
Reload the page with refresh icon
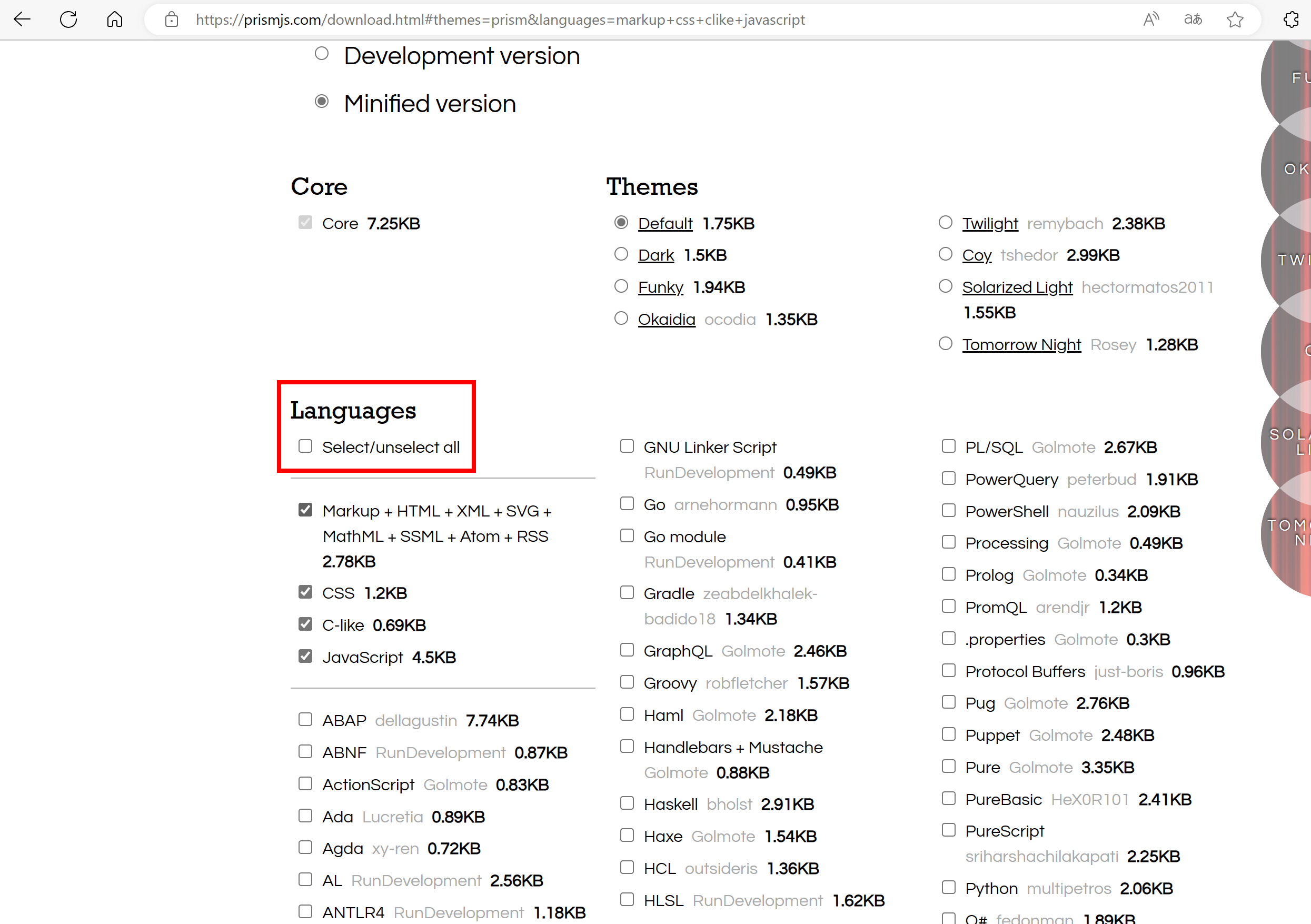click(x=68, y=20)
